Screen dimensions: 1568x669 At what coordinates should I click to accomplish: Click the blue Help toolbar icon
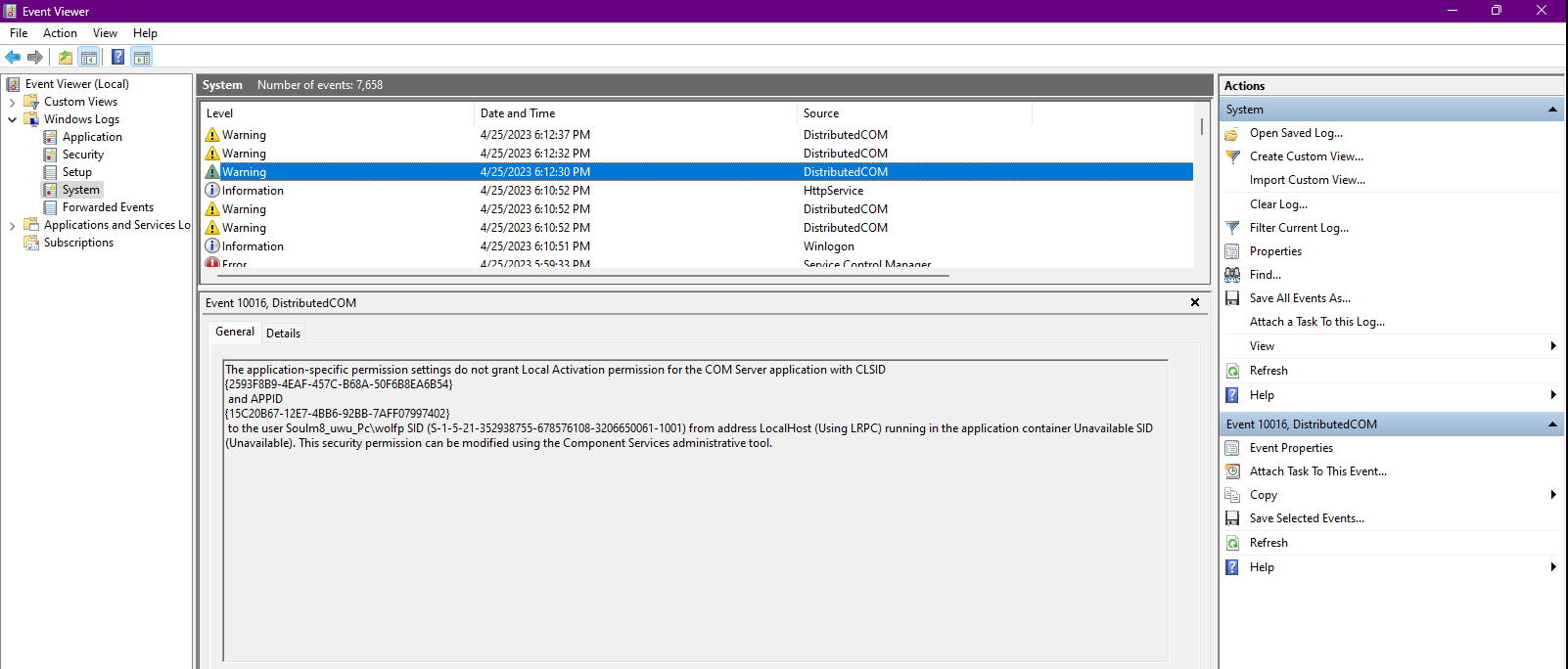click(x=117, y=57)
